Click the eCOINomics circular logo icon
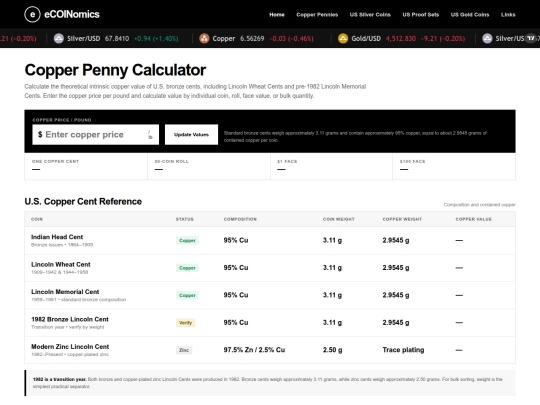540x405 pixels. point(32,14)
